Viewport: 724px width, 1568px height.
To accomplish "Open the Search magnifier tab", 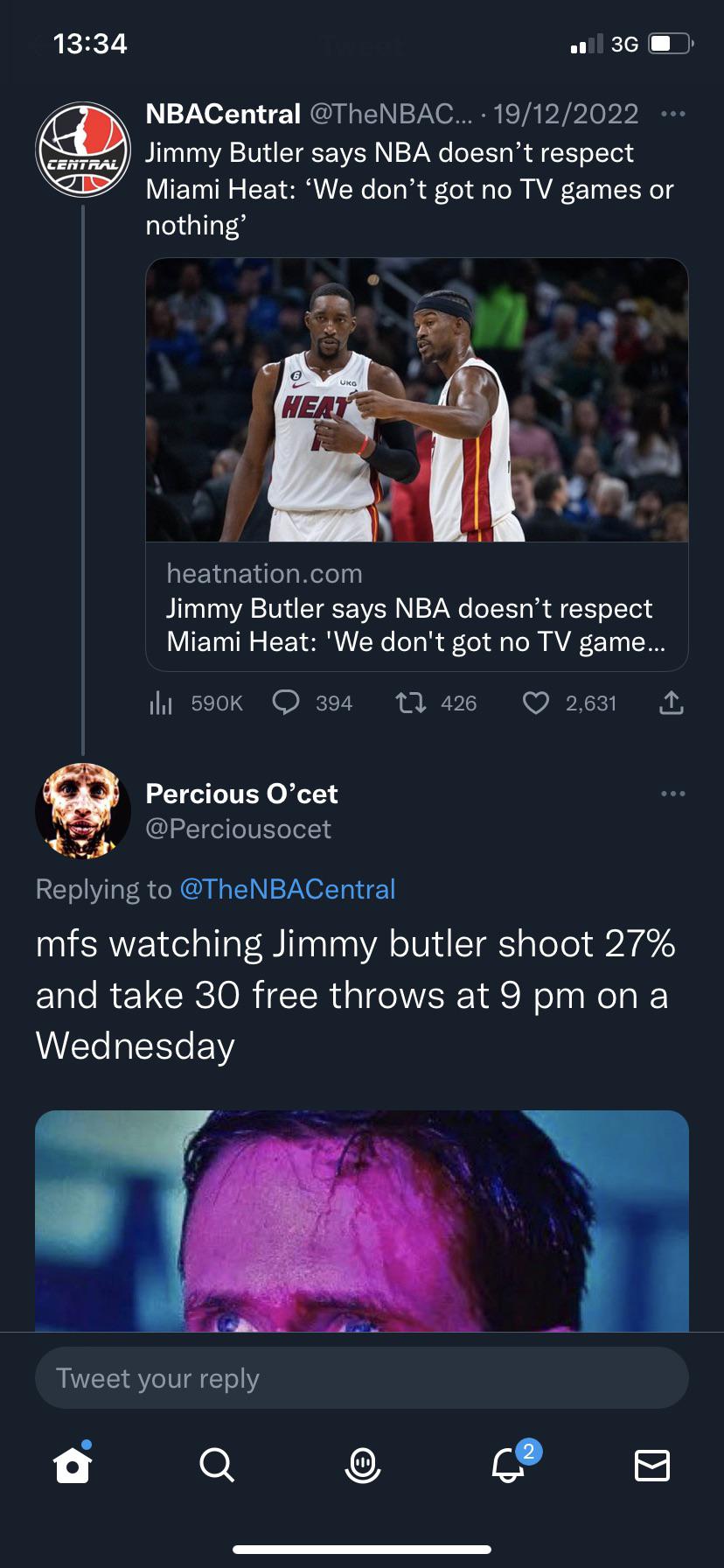I will tap(216, 1464).
